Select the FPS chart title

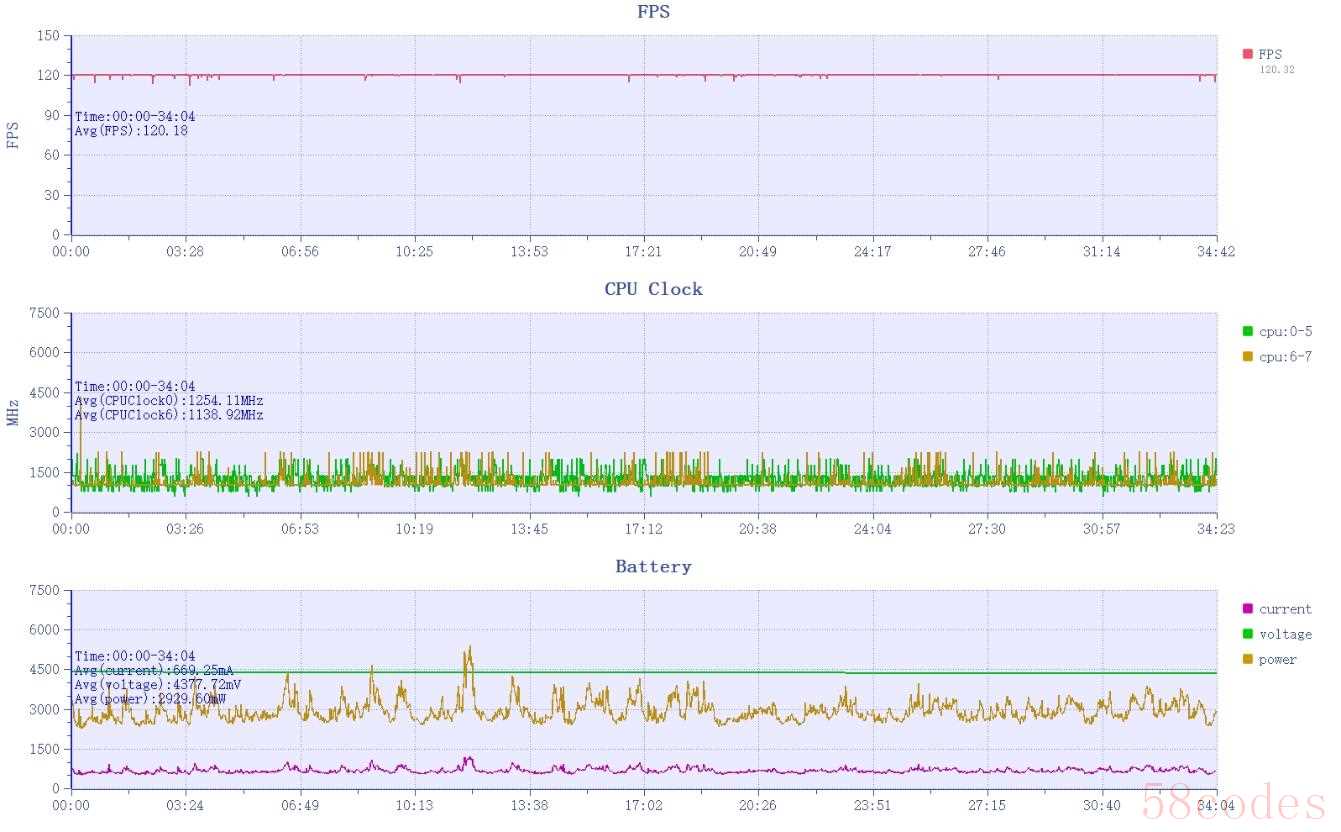pos(653,12)
